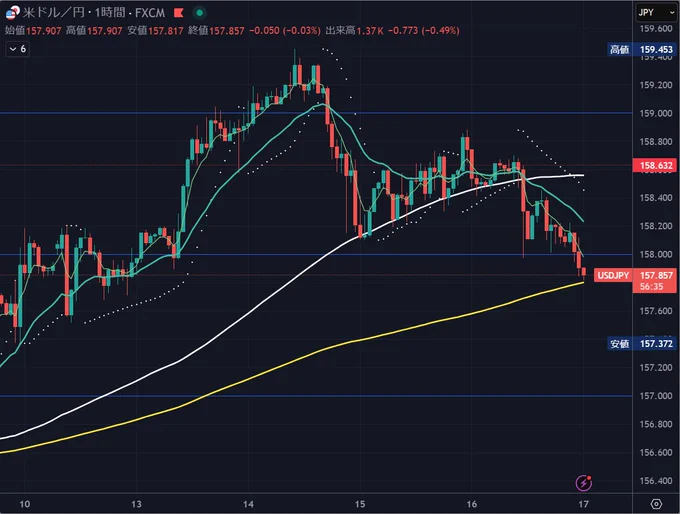
Task: Click the 157.000 price scale value
Action: pos(656,396)
